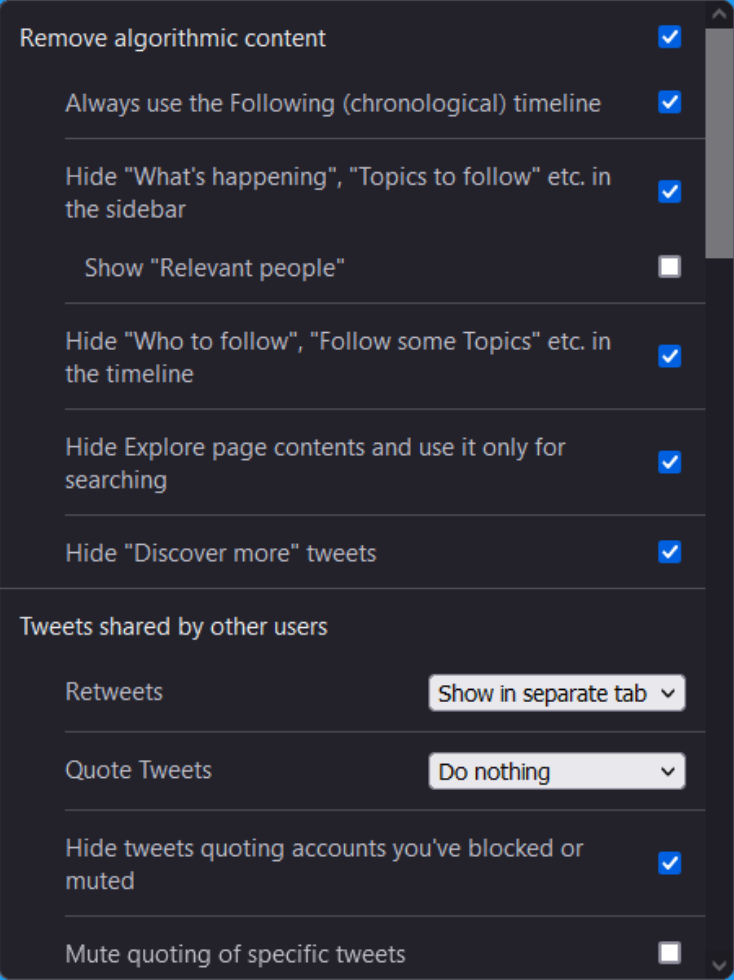The width and height of the screenshot is (734, 980).
Task: Disable "Always use the Following (chronological) timeline"
Action: 669,102
